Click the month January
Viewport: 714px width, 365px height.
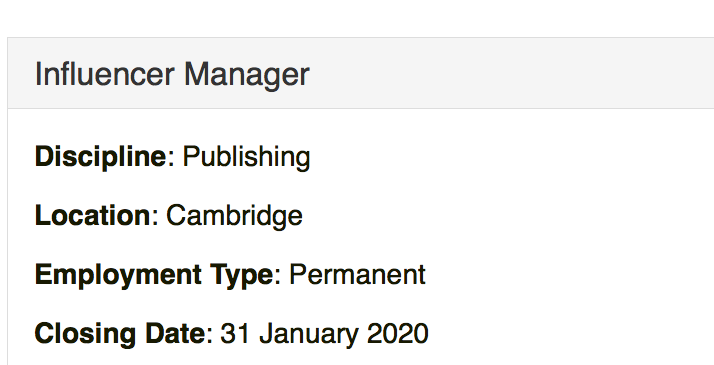(x=308, y=334)
